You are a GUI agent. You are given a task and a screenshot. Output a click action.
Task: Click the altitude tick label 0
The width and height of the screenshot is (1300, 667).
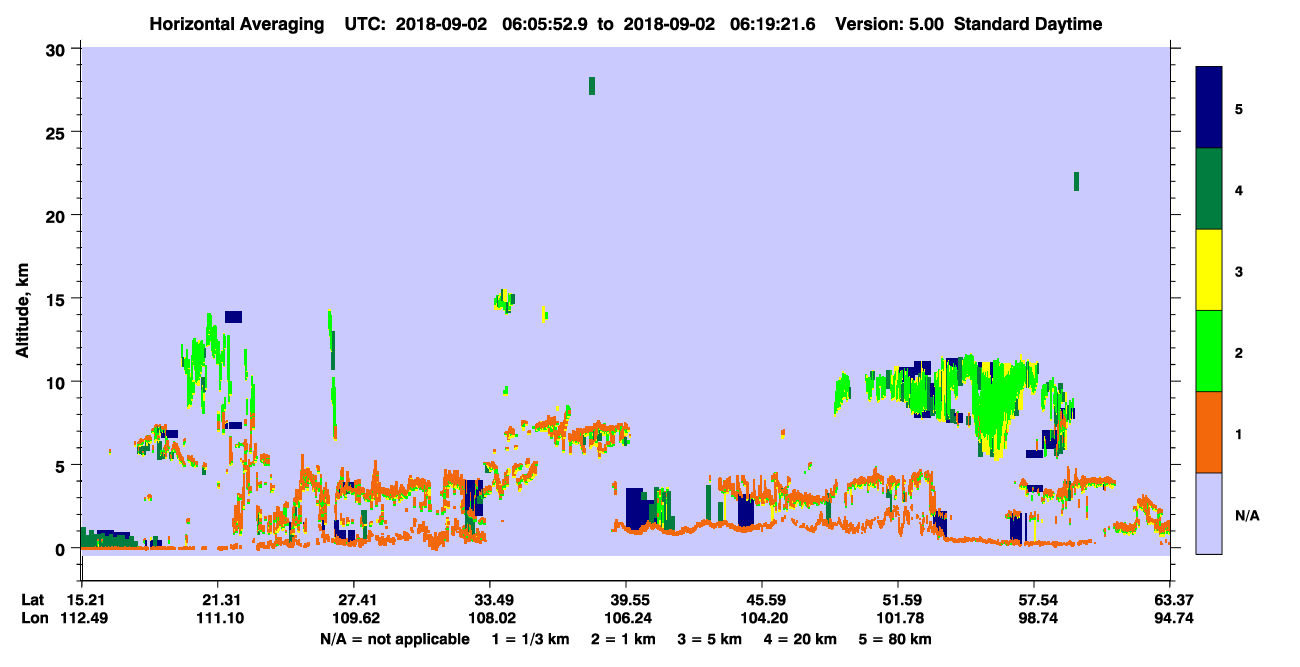62,548
